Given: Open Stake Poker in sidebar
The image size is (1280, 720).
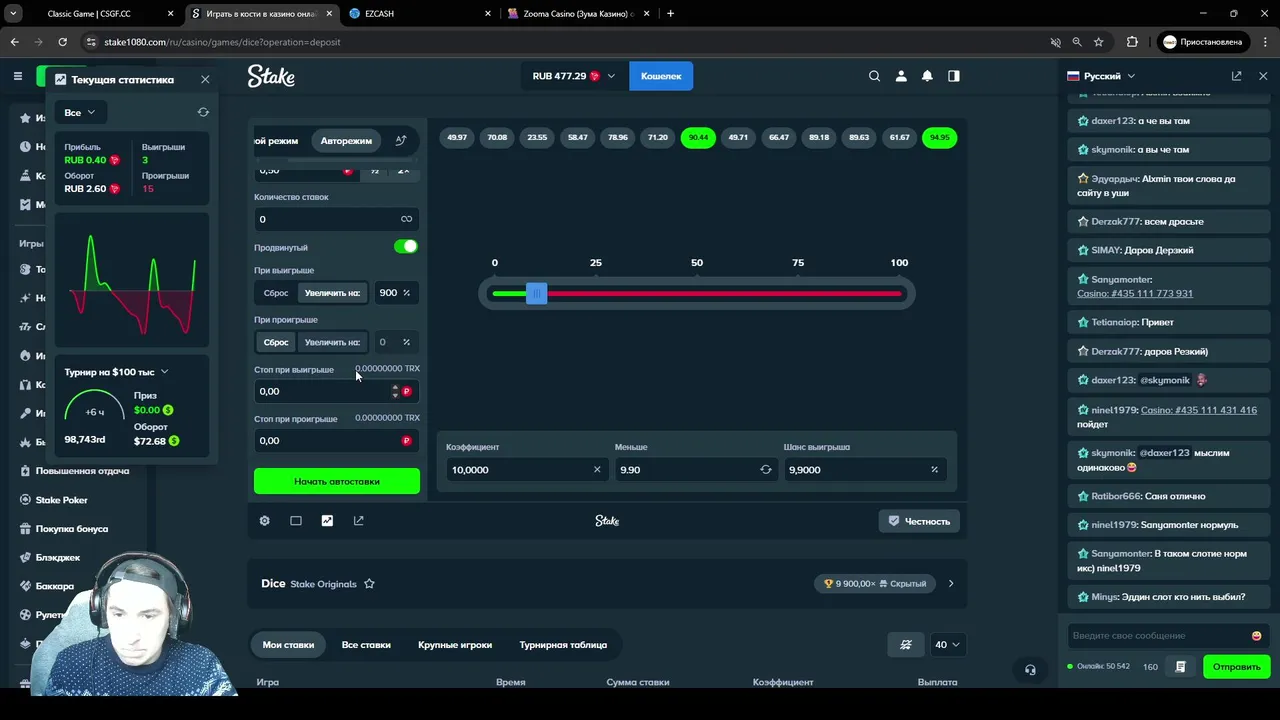Looking at the screenshot, I should [62, 500].
